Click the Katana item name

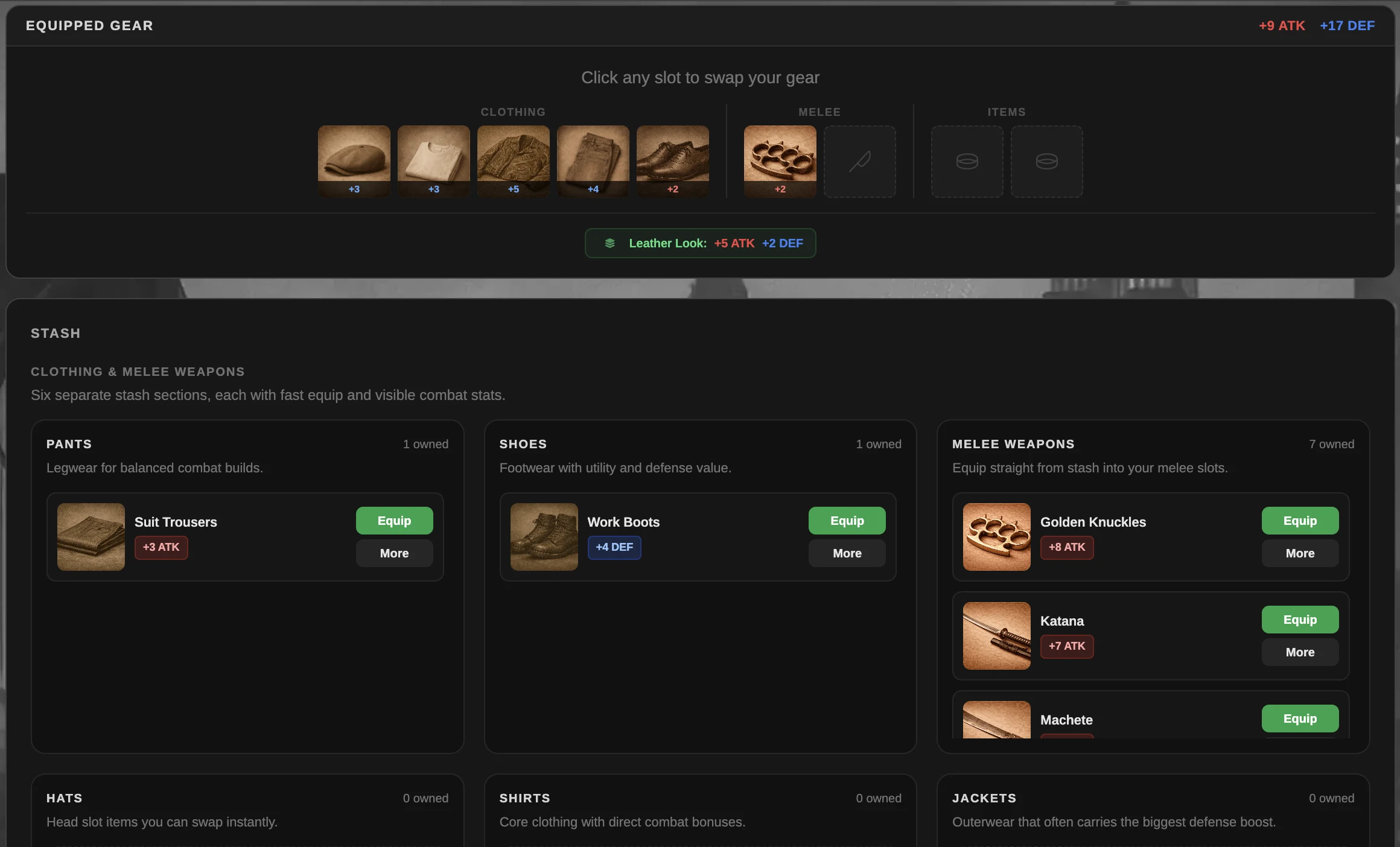(x=1062, y=621)
